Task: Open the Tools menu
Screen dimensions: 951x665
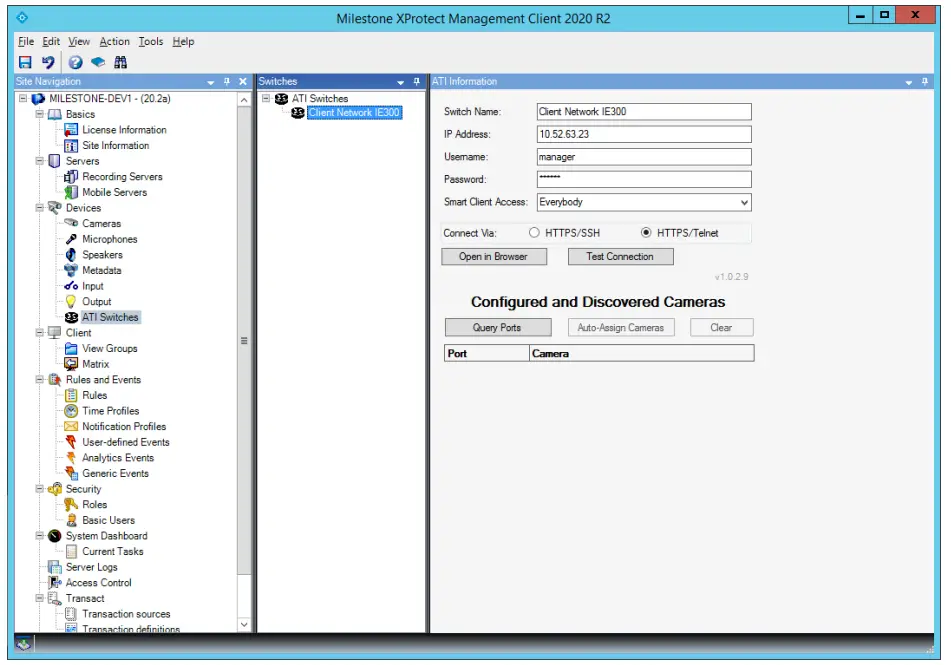Action: pos(151,42)
